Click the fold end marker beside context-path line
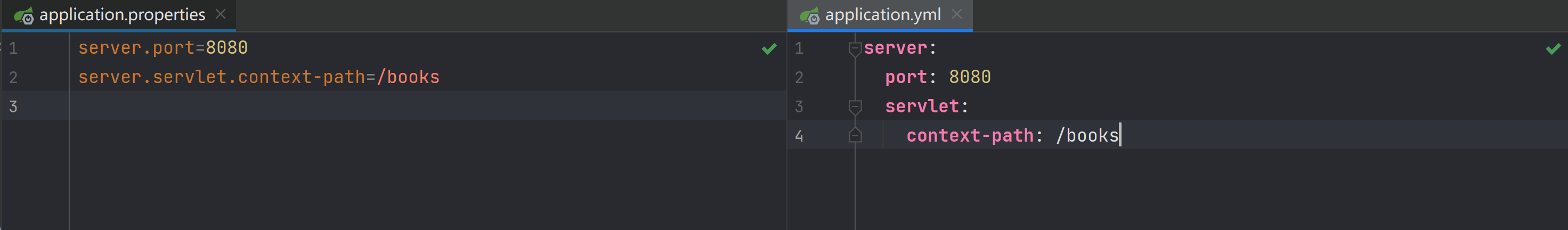 [x=855, y=136]
